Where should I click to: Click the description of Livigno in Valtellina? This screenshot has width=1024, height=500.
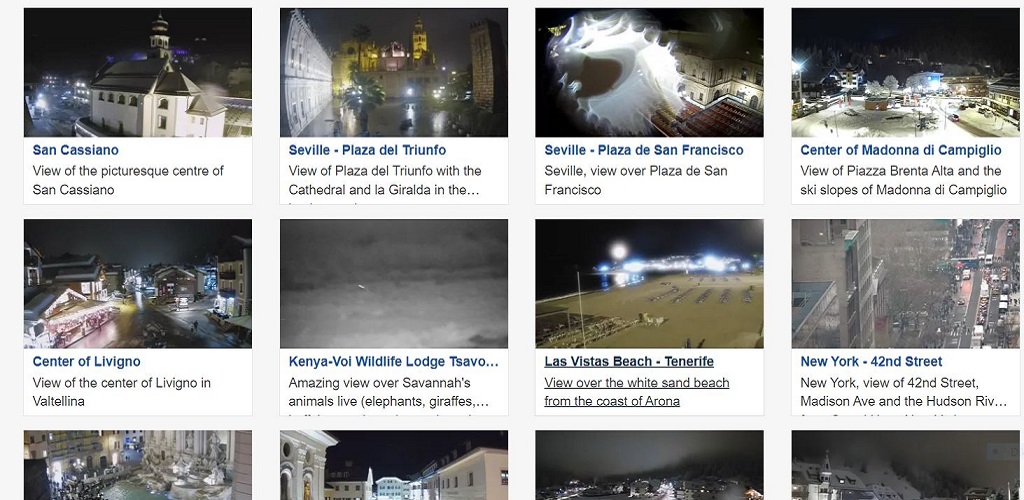tap(121, 392)
